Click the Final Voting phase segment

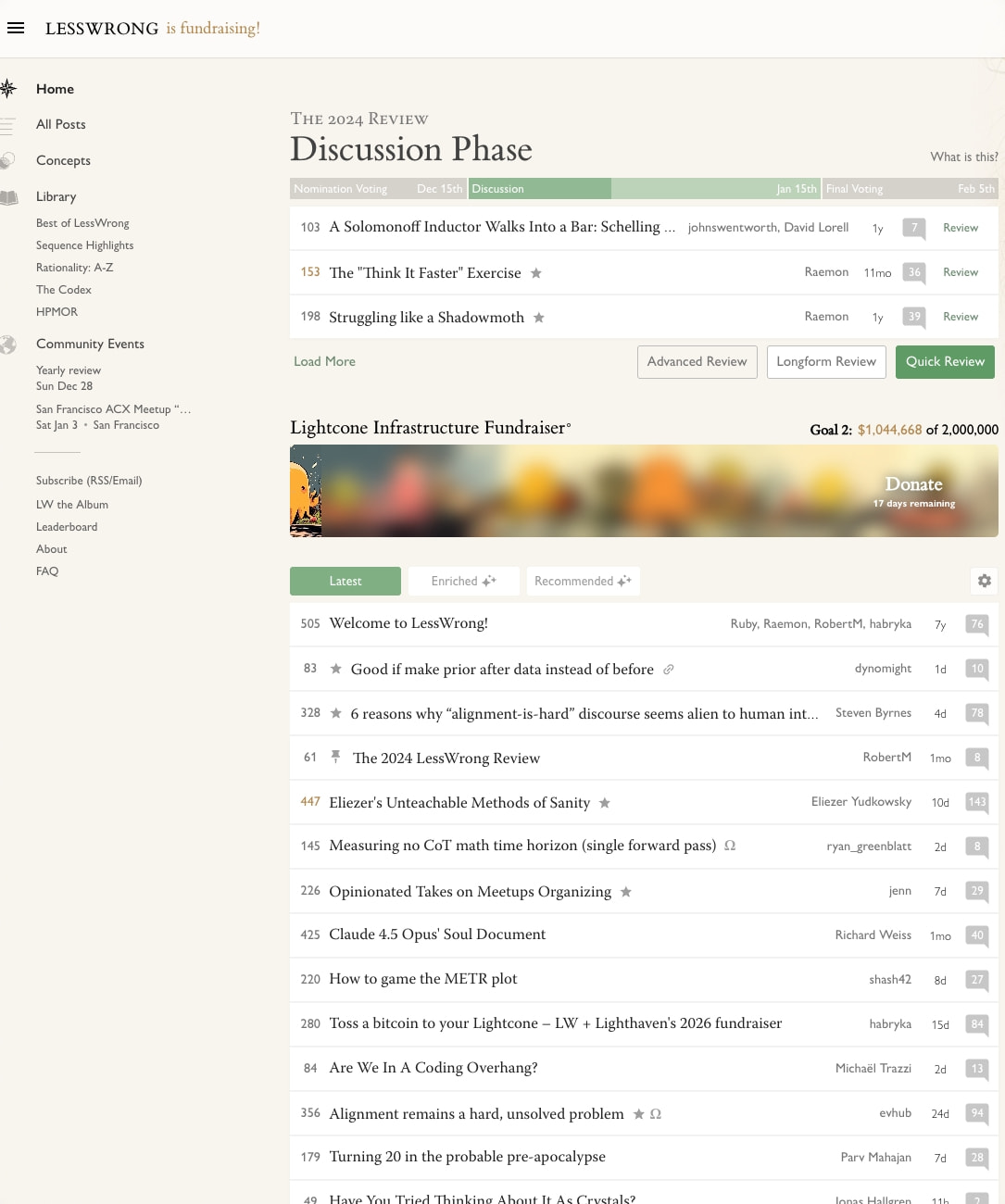(x=911, y=188)
